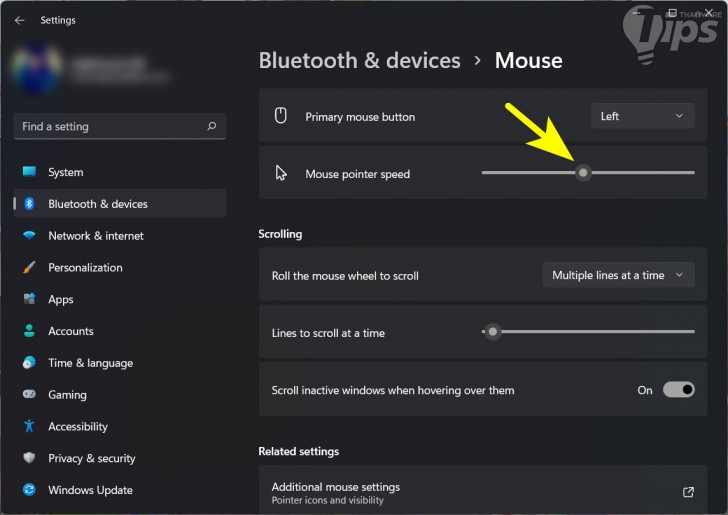Open Gaming settings
The height and width of the screenshot is (515, 728).
coord(120,394)
